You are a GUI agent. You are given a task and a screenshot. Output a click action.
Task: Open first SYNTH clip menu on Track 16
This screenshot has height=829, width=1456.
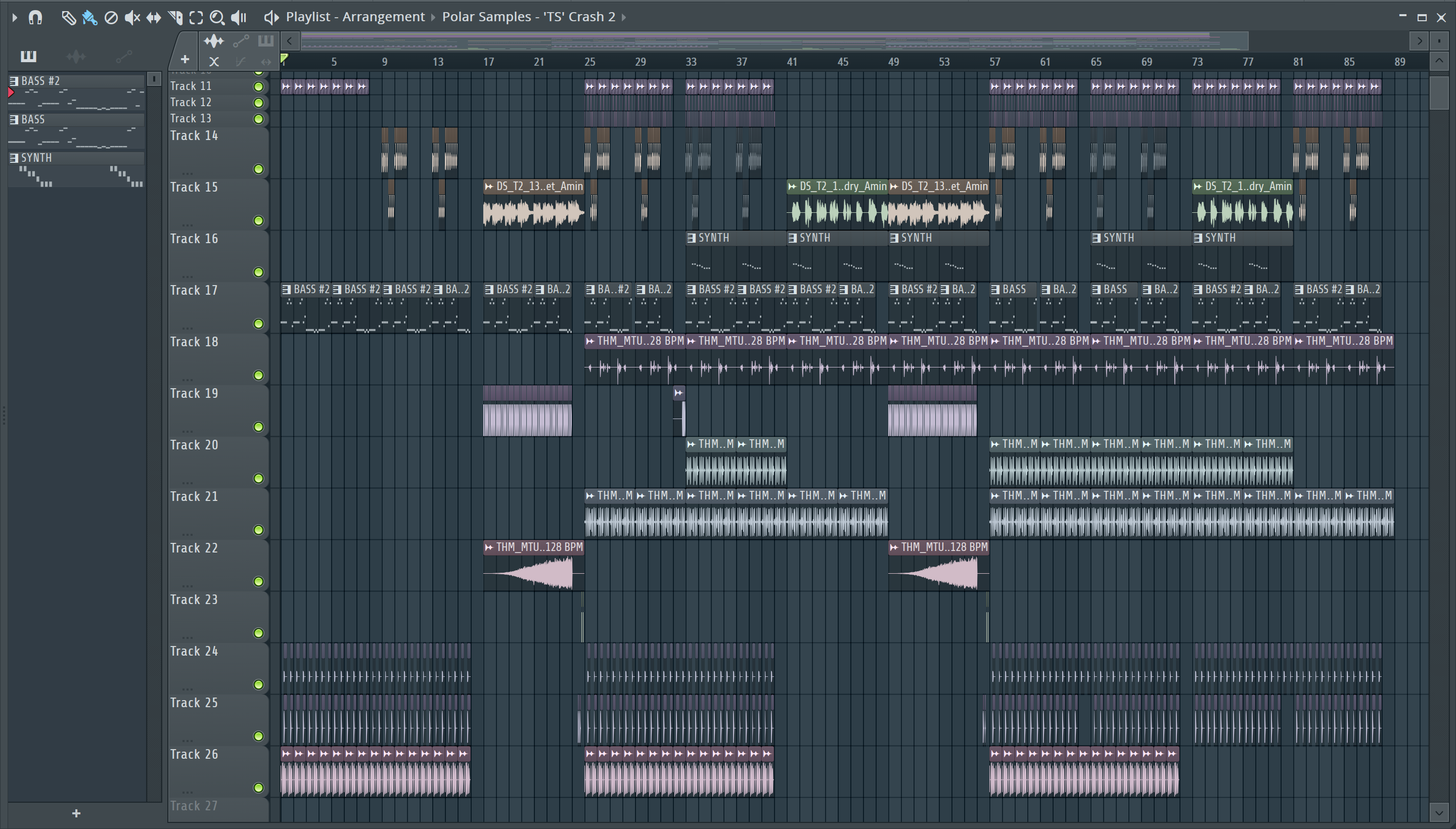691,238
